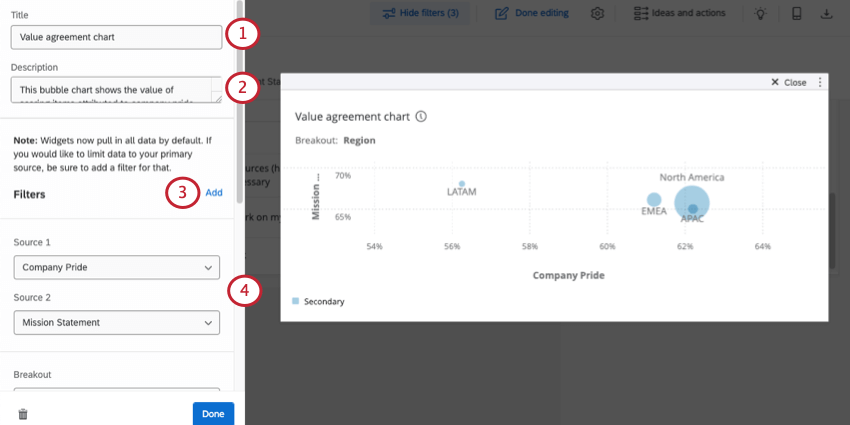850x425 pixels.
Task: Click the info icon beside chart title
Action: point(421,116)
